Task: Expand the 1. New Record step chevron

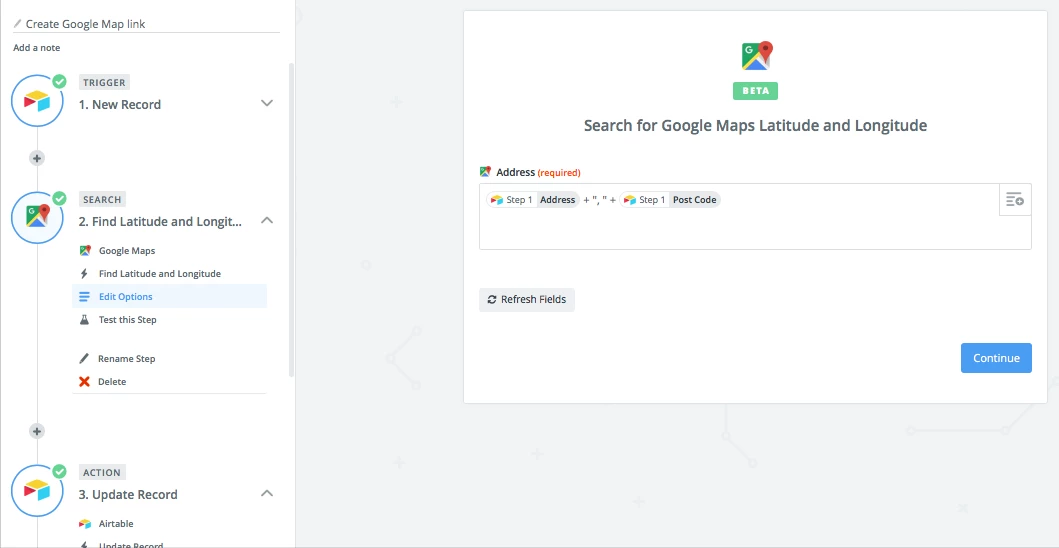Action: click(267, 103)
